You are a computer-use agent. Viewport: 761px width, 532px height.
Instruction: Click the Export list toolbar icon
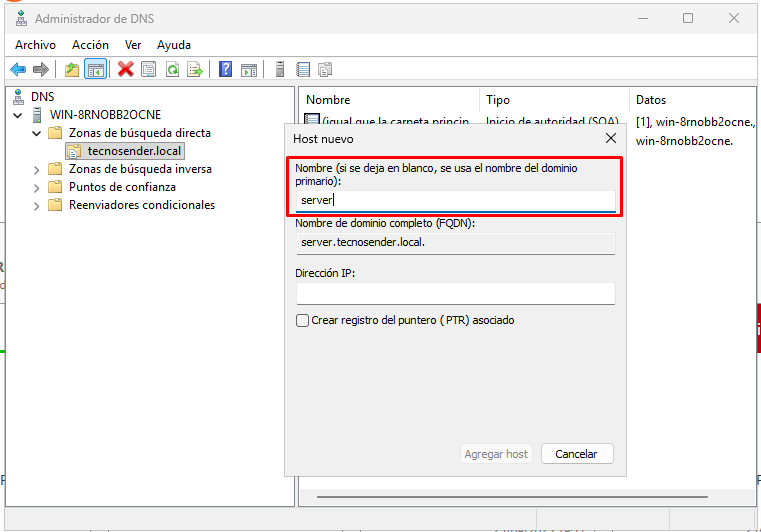click(x=196, y=69)
